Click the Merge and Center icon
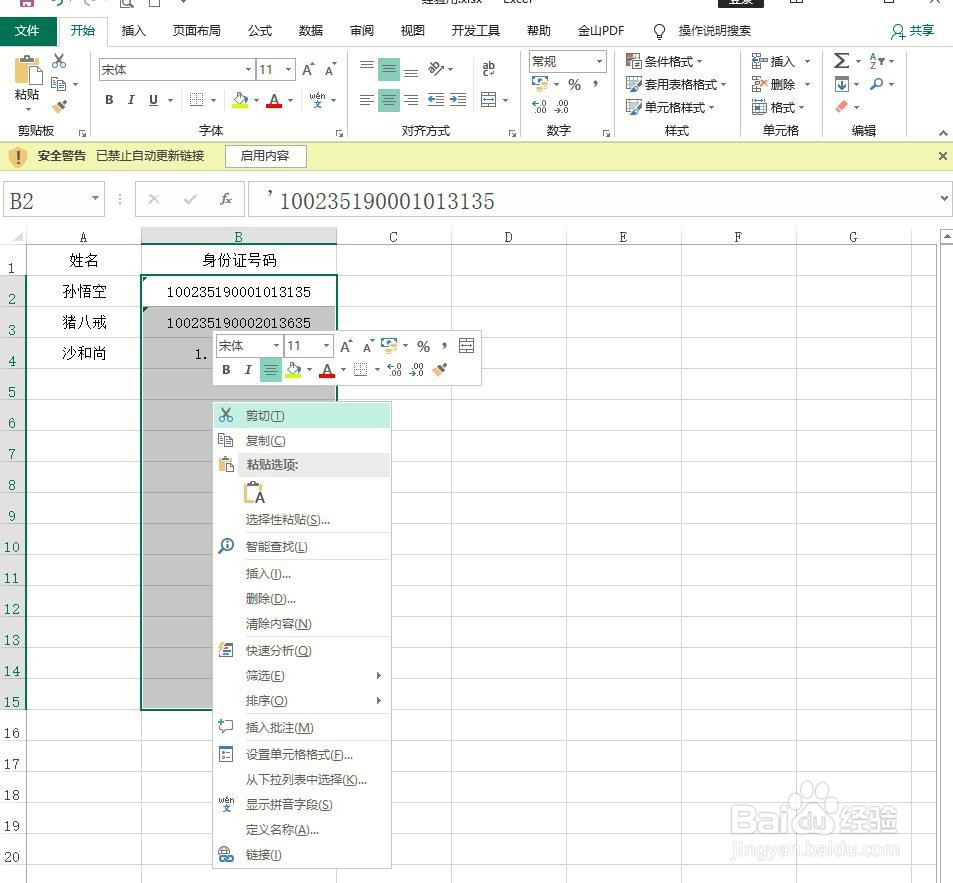 (489, 100)
